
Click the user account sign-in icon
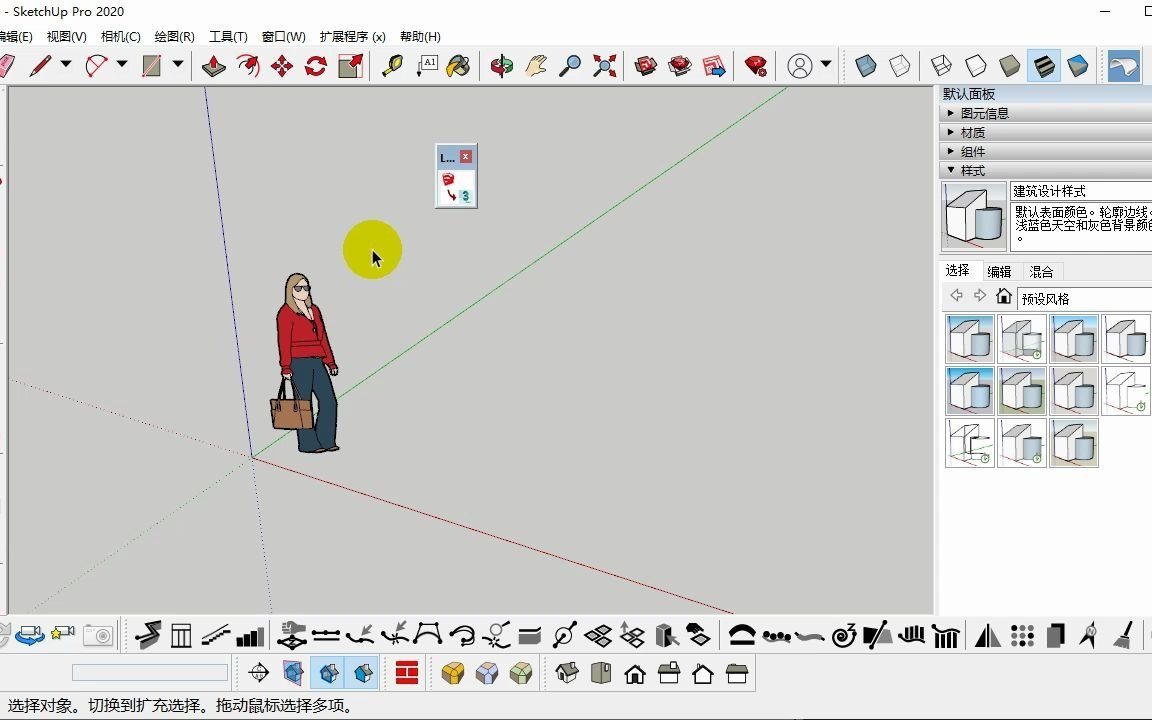(800, 66)
